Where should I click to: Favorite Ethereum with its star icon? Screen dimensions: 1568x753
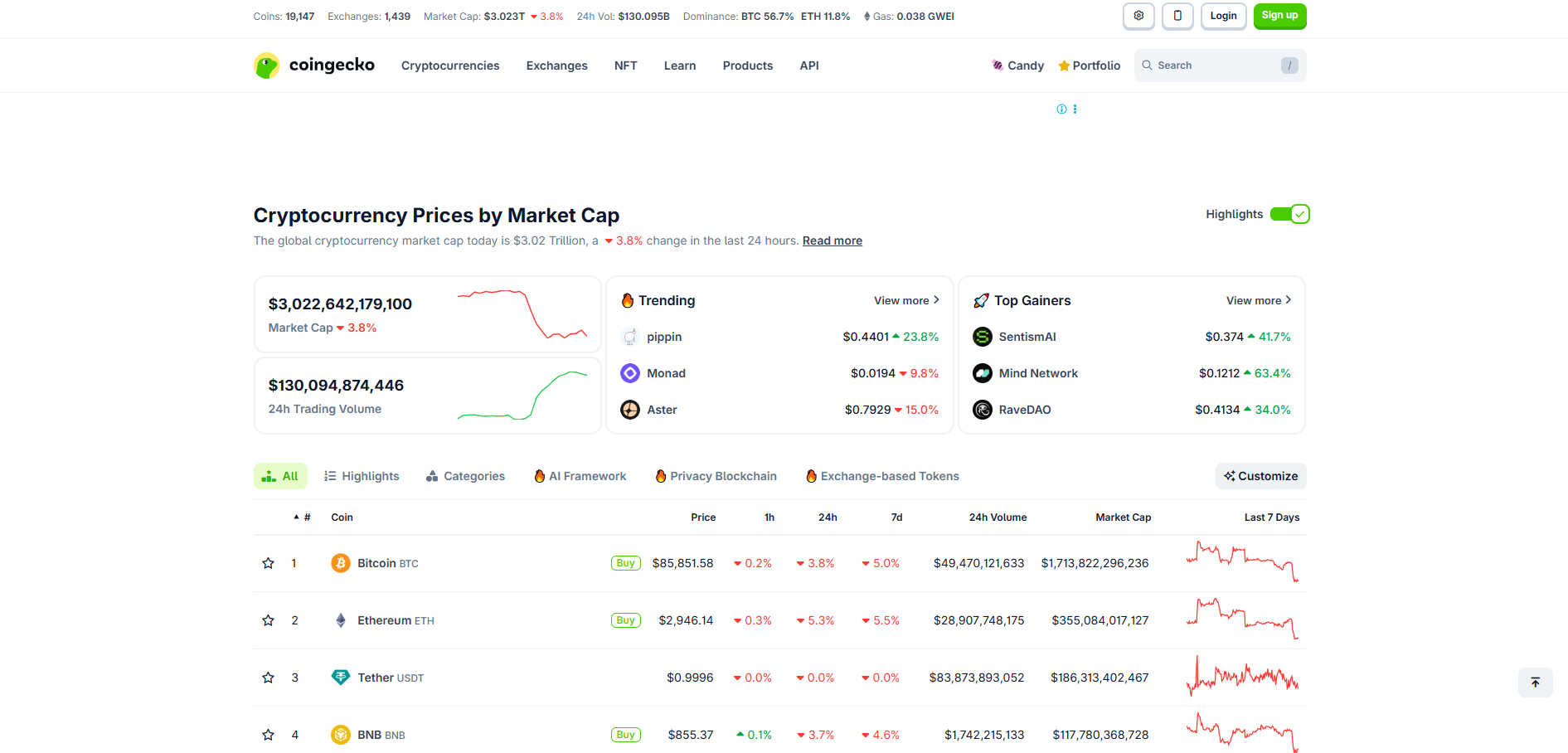pyautogui.click(x=268, y=620)
